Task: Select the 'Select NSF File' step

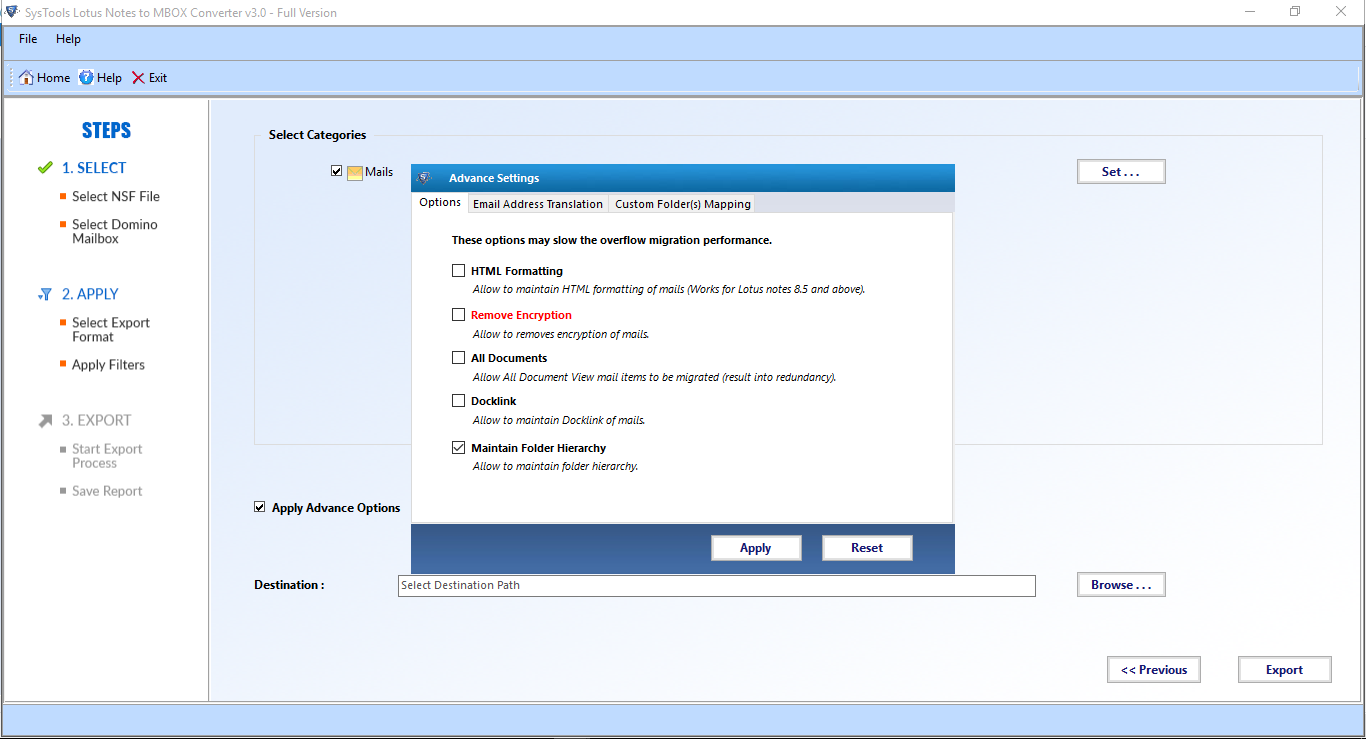Action: 116,197
